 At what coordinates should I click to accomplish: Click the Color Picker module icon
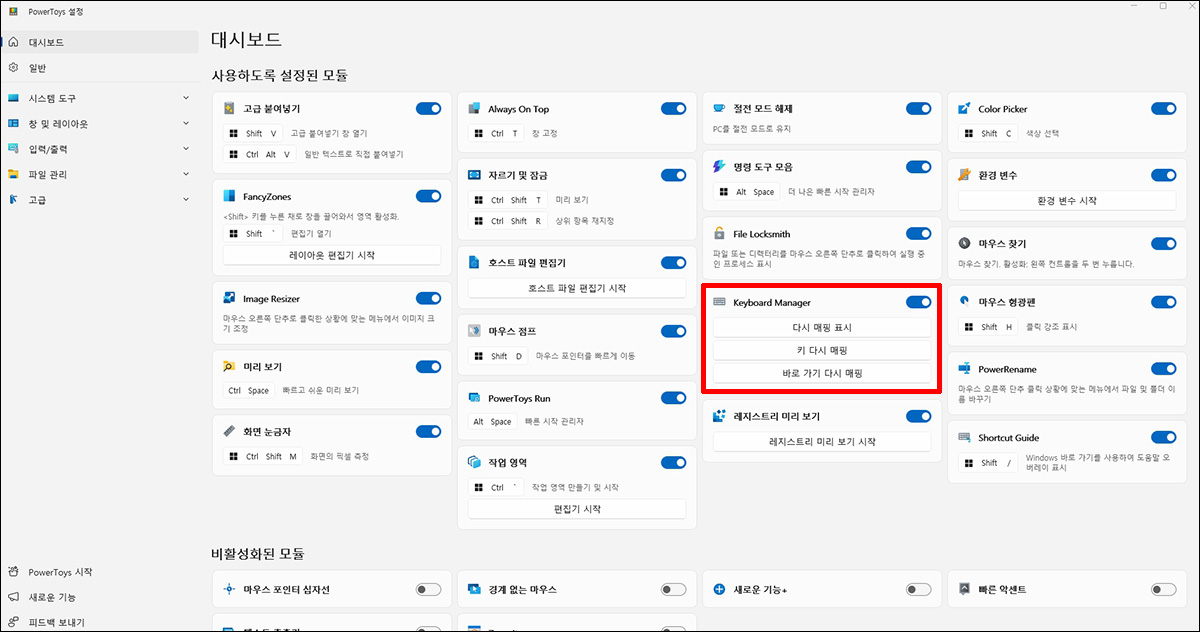click(x=964, y=108)
